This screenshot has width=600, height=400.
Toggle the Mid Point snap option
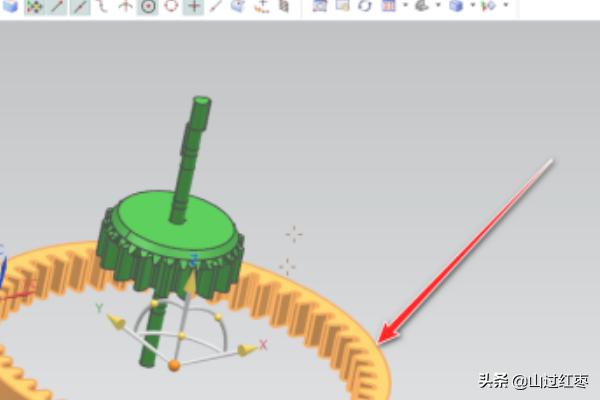(80, 6)
